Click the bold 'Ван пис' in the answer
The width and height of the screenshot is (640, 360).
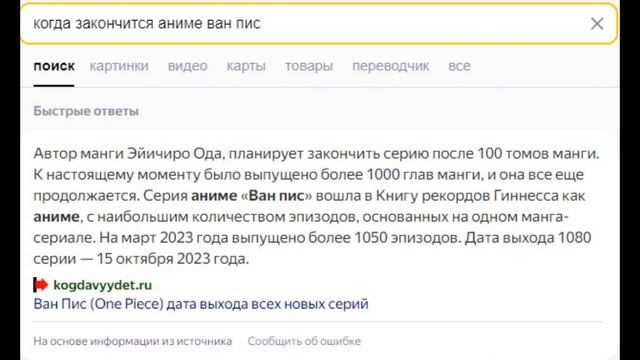(276, 196)
